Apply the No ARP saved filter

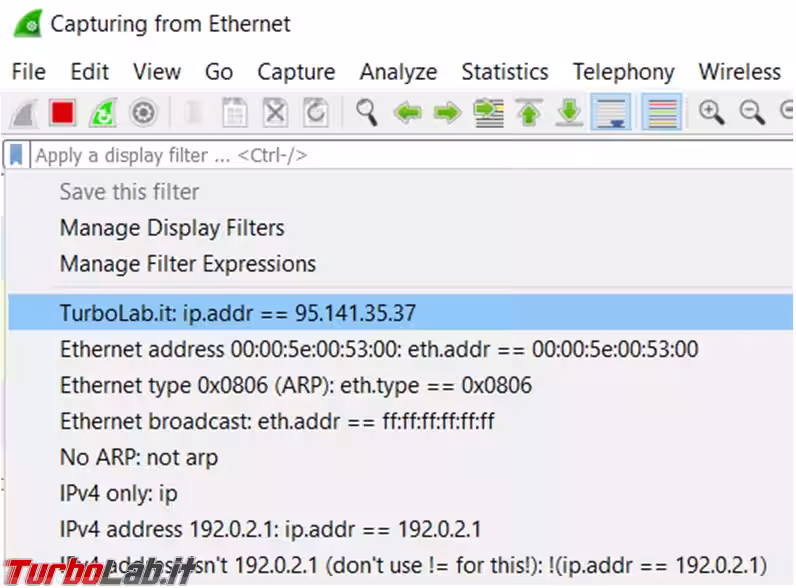click(x=139, y=457)
